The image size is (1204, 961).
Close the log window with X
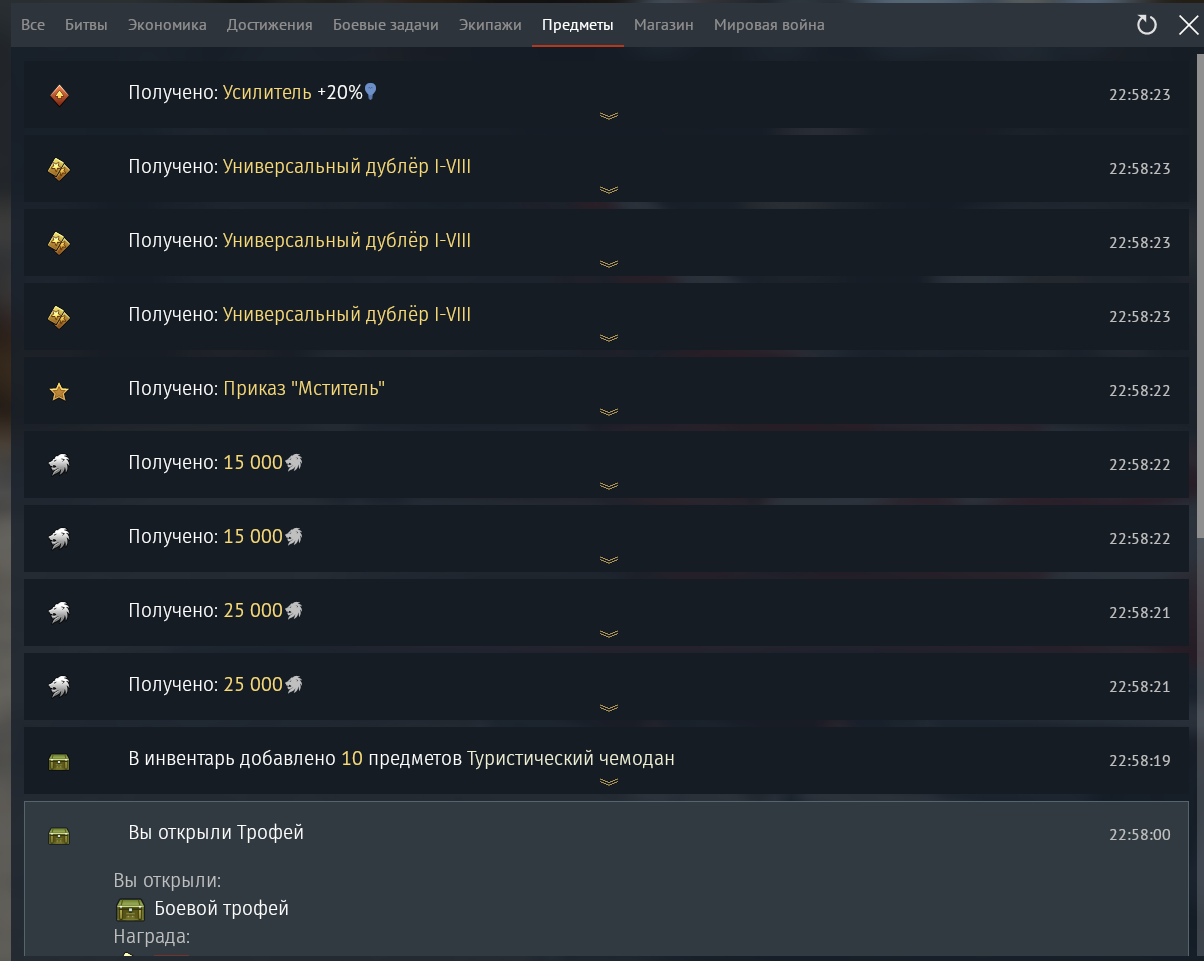(1188, 25)
